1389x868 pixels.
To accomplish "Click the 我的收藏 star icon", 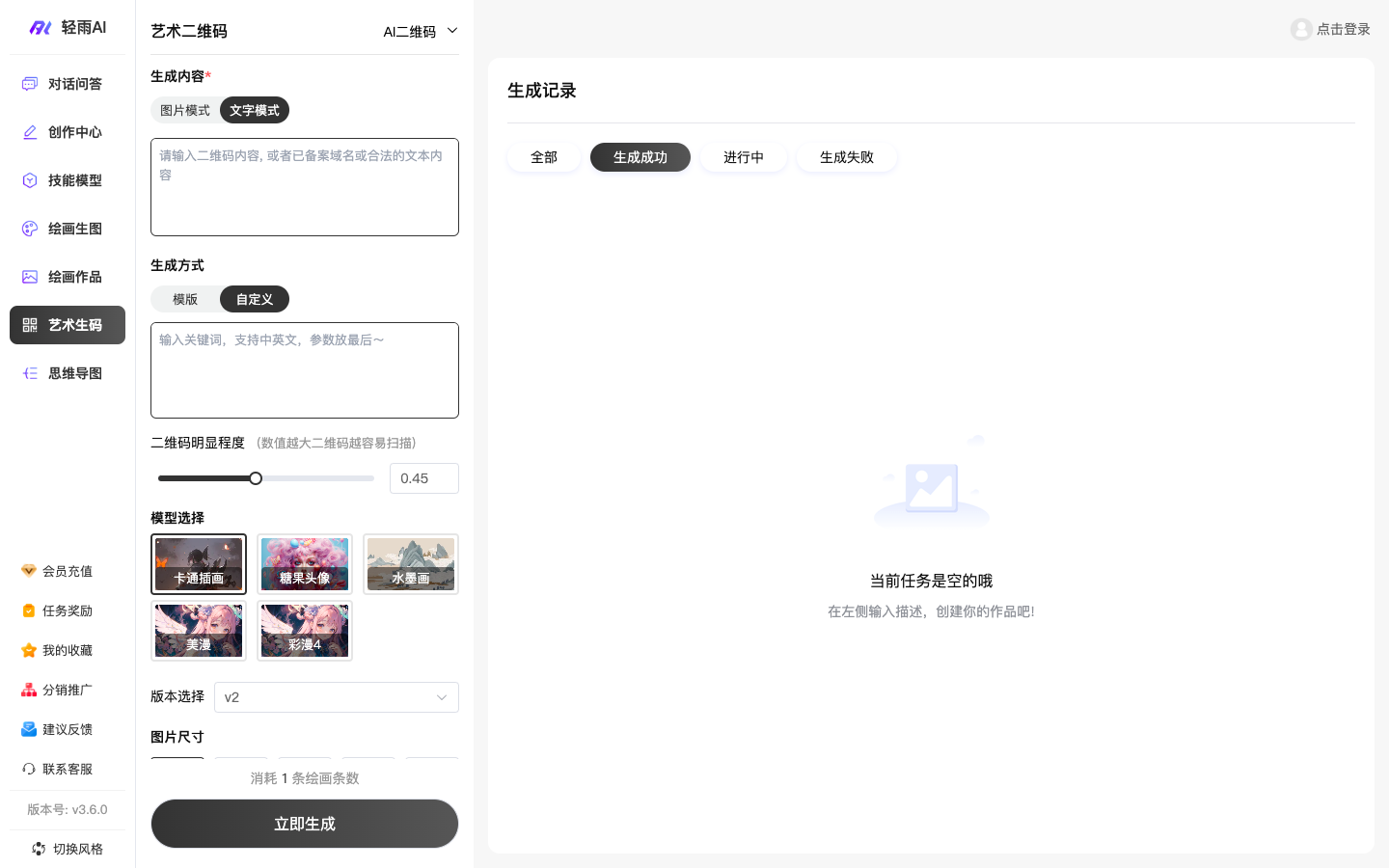I will click(68, 650).
